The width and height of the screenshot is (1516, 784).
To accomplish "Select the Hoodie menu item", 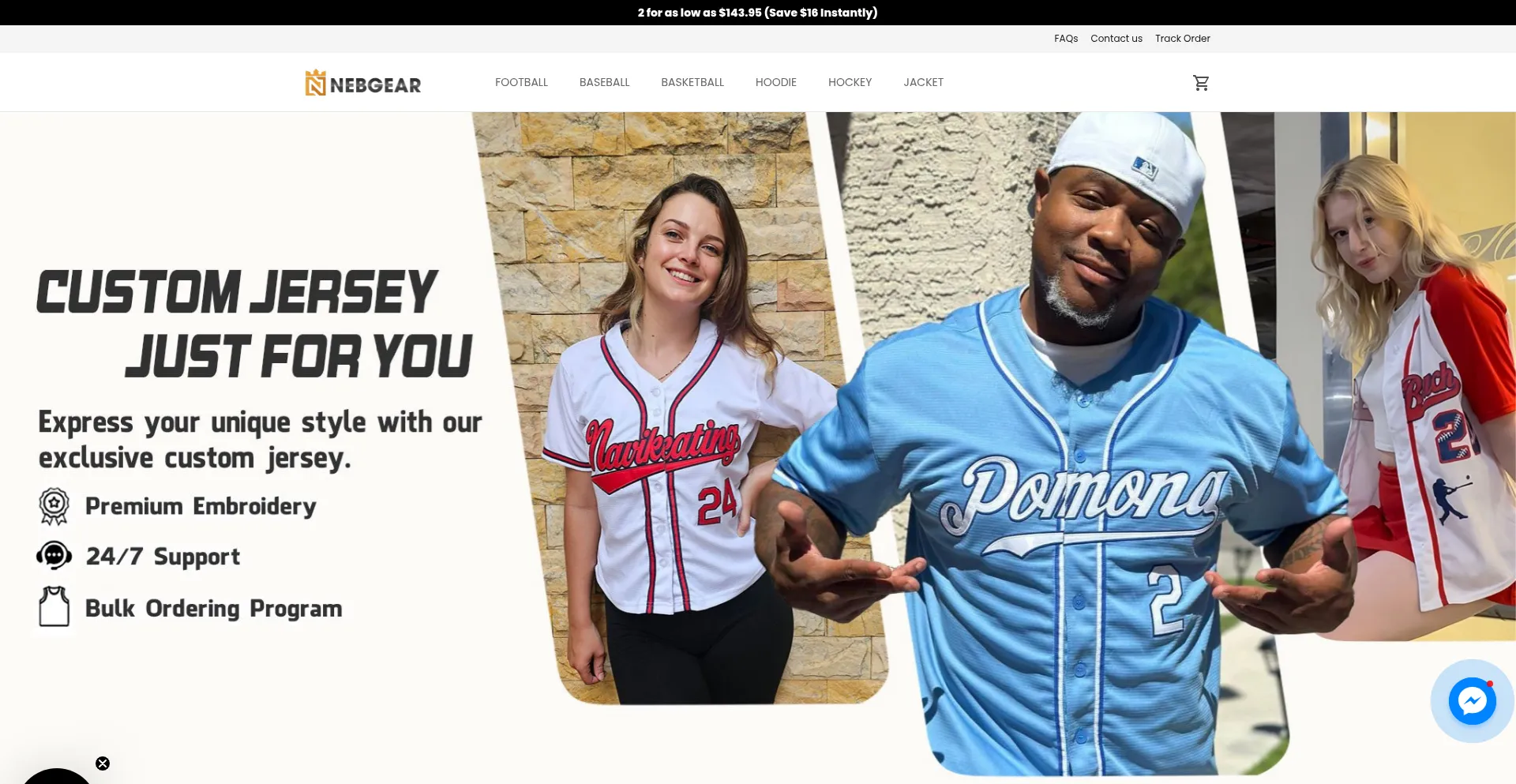I will (x=775, y=82).
